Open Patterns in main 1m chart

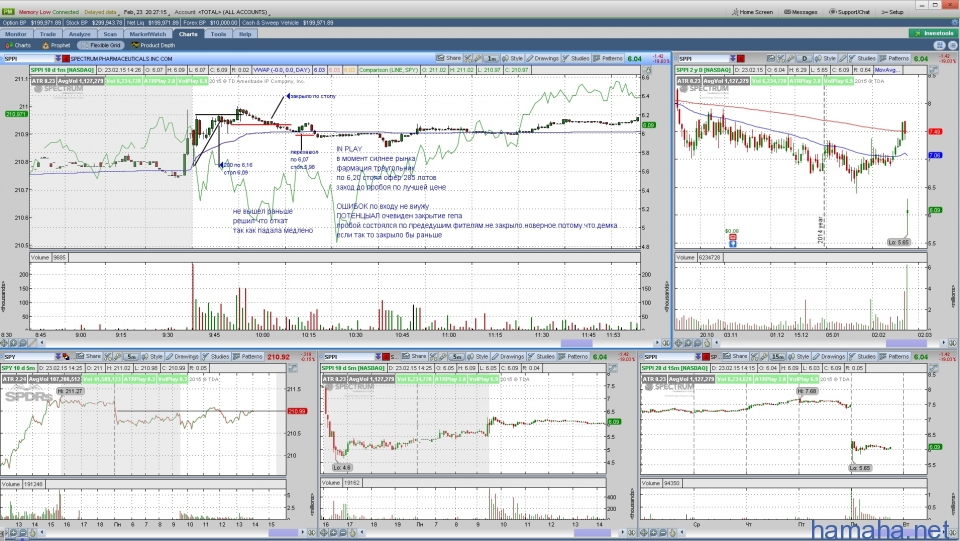click(x=607, y=58)
